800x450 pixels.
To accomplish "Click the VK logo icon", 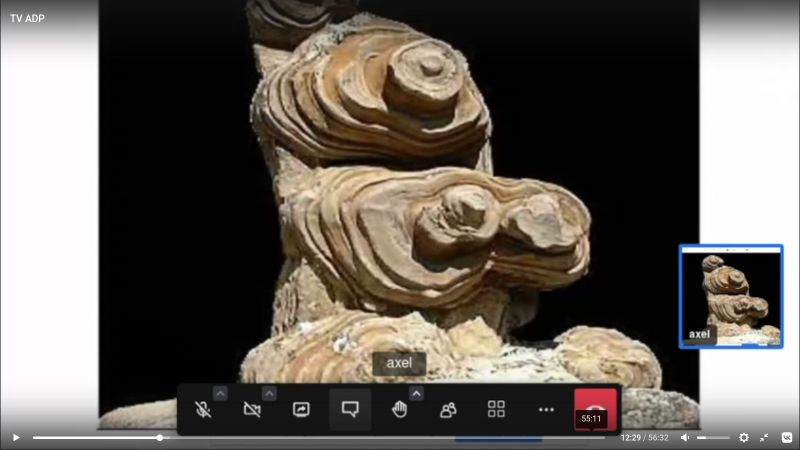I will coord(787,437).
